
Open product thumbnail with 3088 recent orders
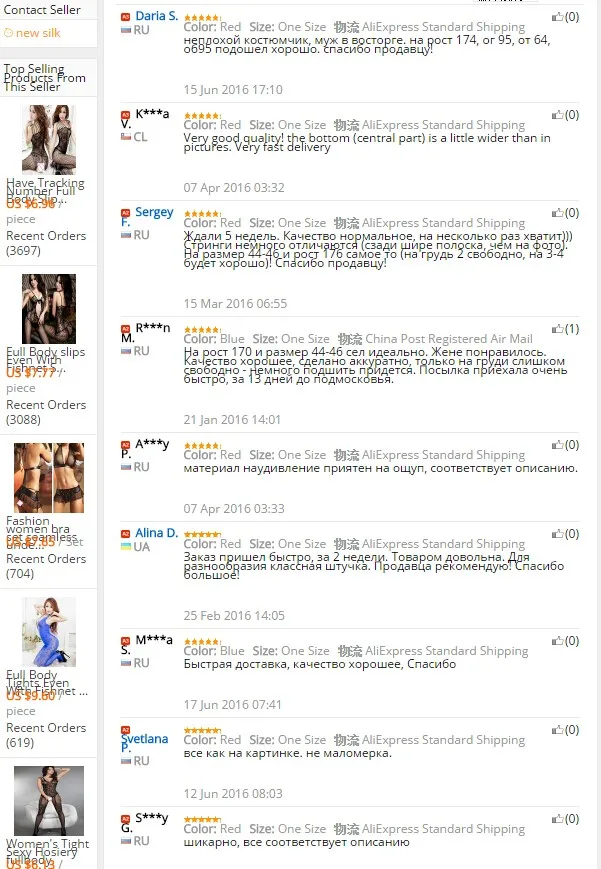click(x=49, y=309)
